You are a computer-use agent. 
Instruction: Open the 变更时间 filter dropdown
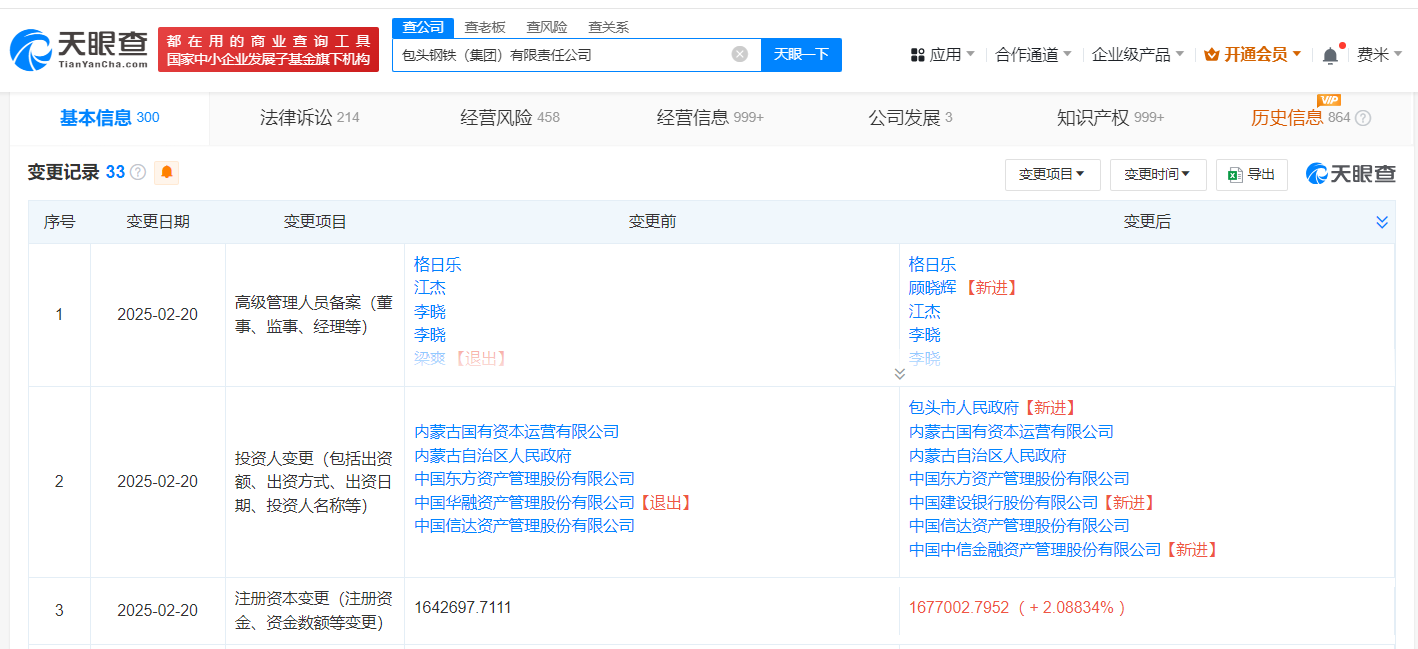tap(1158, 174)
